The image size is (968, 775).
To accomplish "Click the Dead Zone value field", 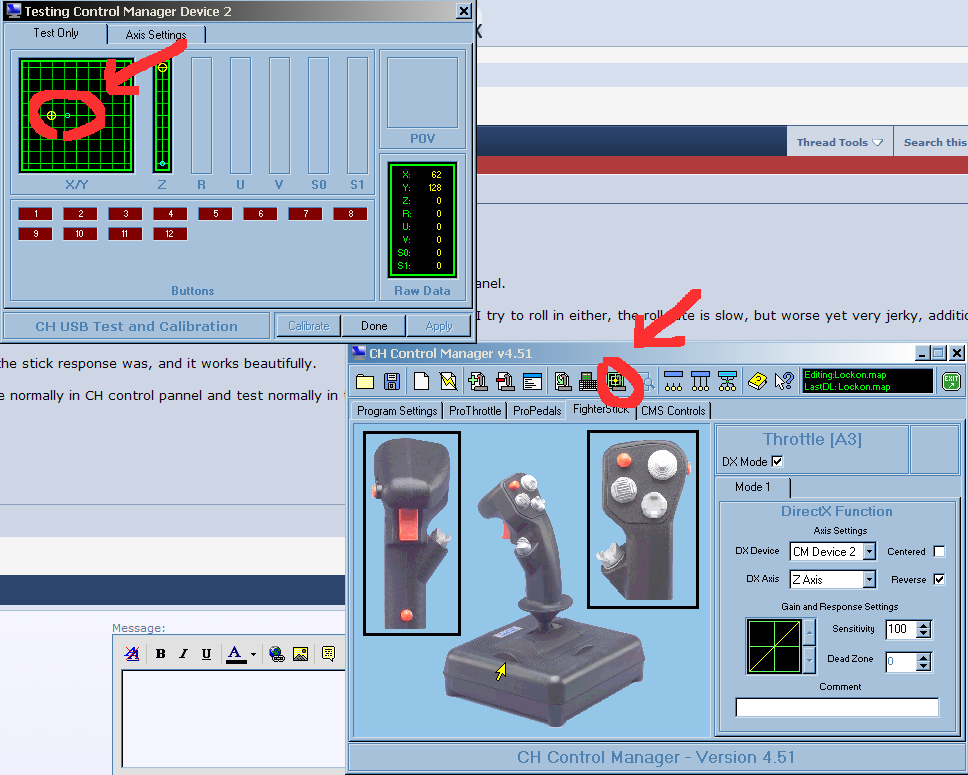I will [x=901, y=661].
